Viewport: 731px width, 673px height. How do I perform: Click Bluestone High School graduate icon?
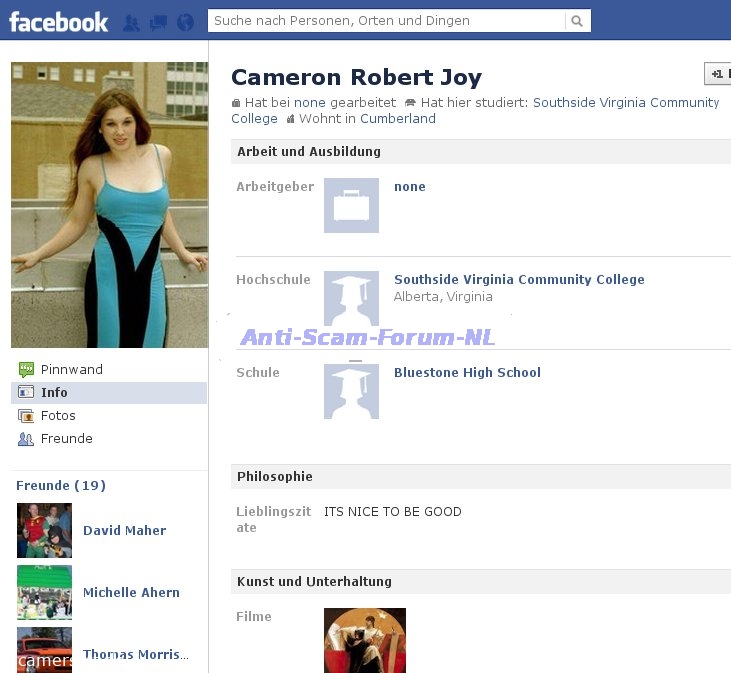(351, 390)
